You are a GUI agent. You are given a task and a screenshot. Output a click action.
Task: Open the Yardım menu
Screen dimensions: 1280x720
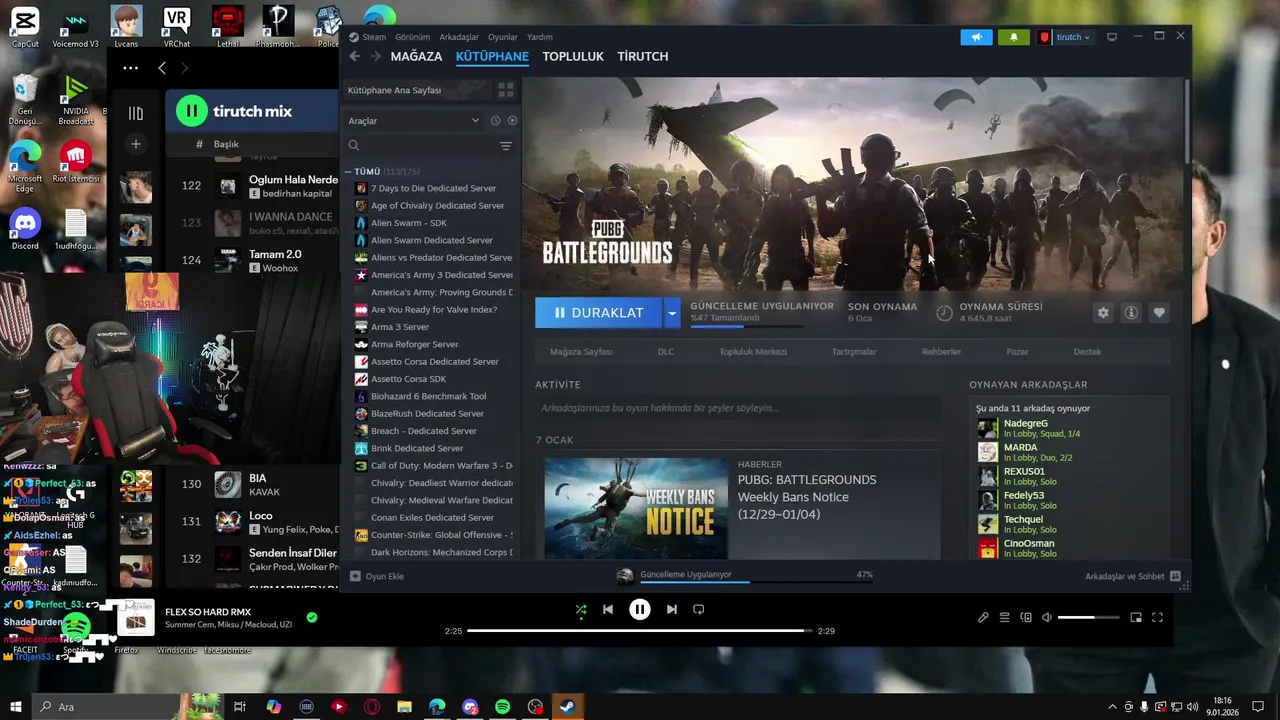540,37
